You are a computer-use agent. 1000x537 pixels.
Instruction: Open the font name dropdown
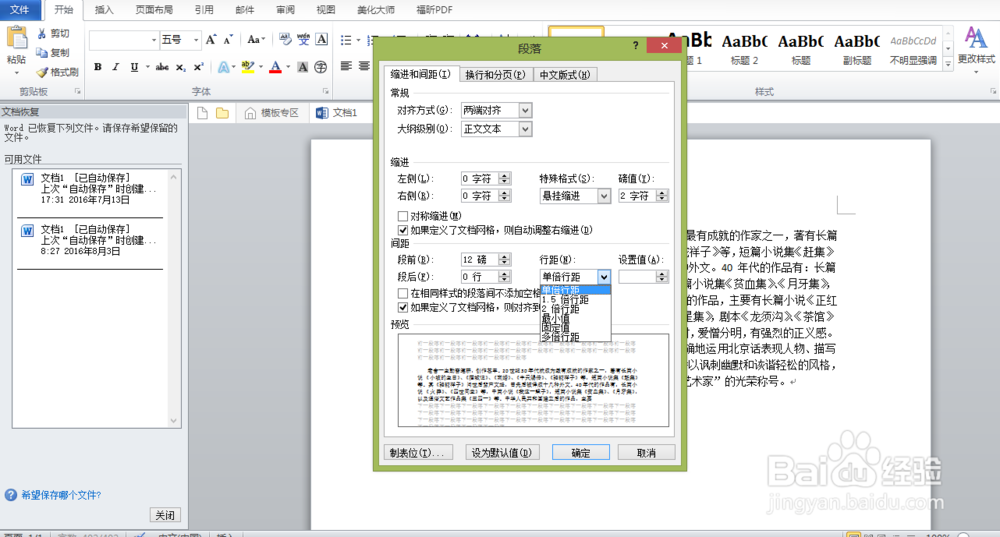coord(154,40)
